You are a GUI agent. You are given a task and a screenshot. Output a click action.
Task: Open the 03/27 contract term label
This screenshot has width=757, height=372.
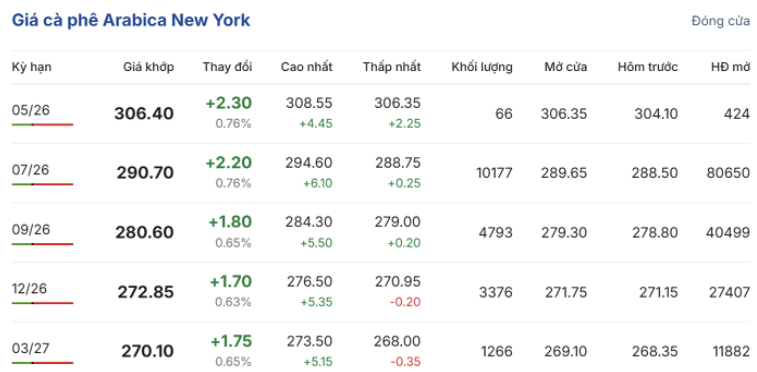pyautogui.click(x=31, y=348)
